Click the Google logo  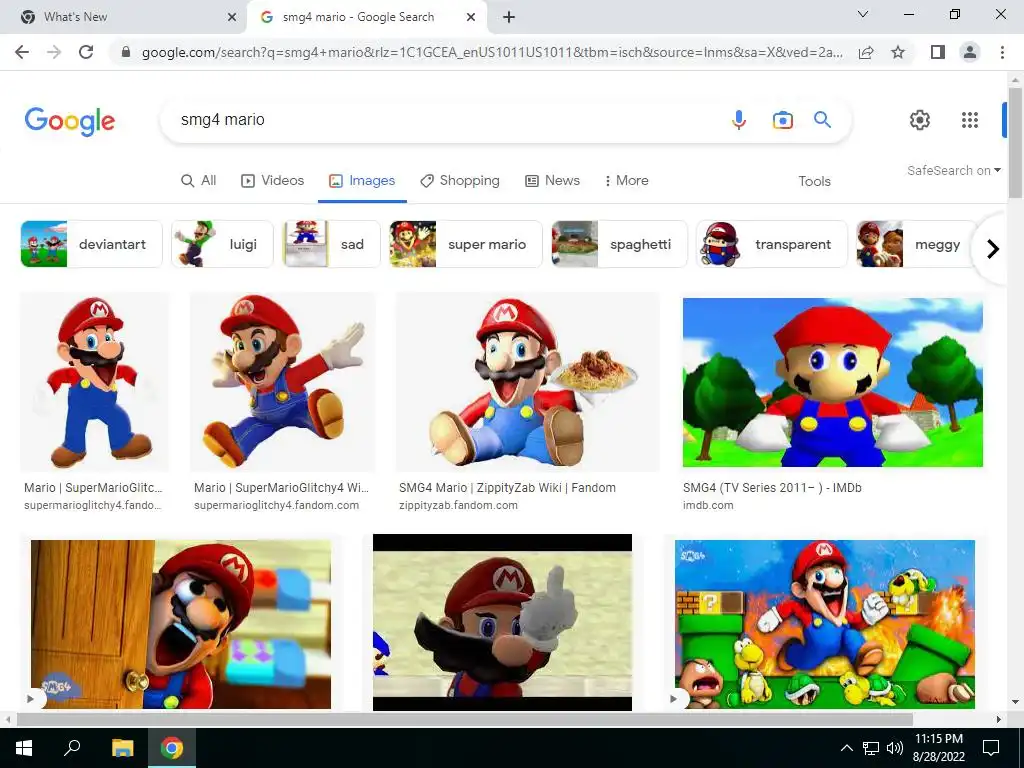tap(70, 121)
